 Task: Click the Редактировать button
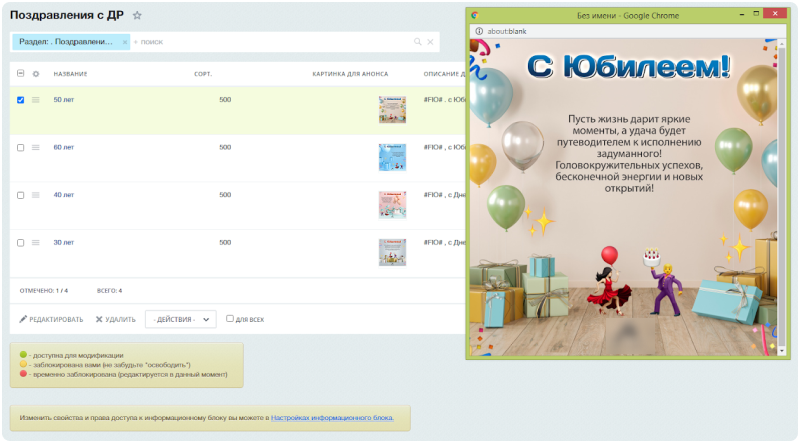51,319
